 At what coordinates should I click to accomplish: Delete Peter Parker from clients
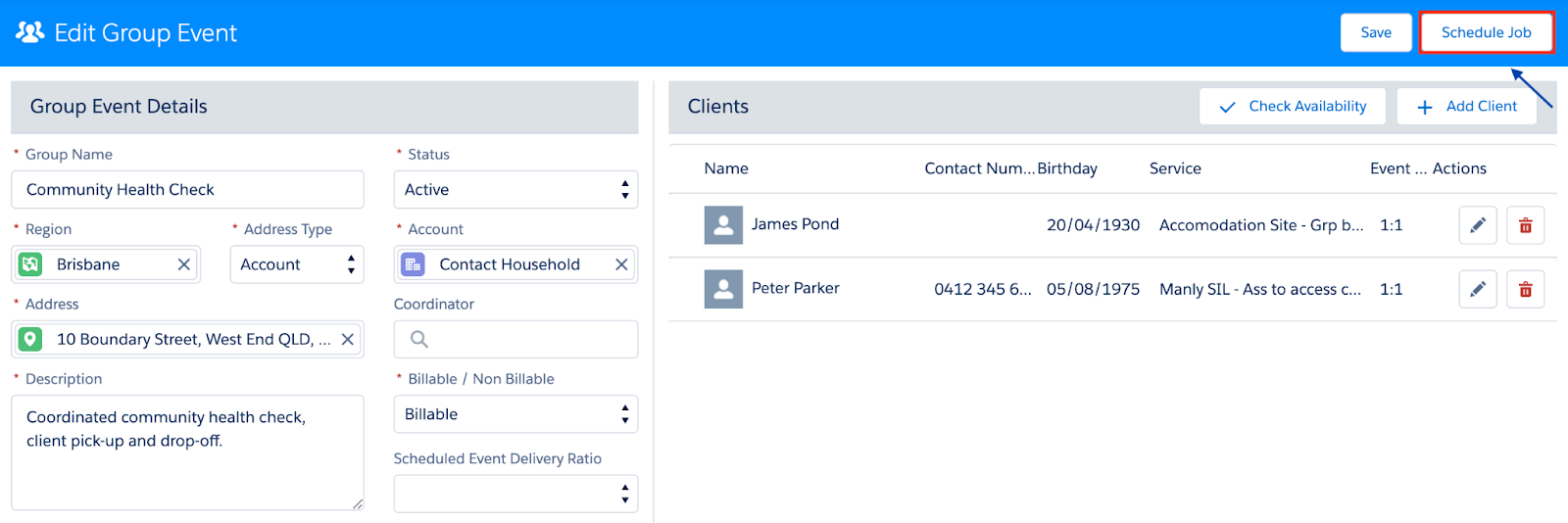tap(1526, 289)
